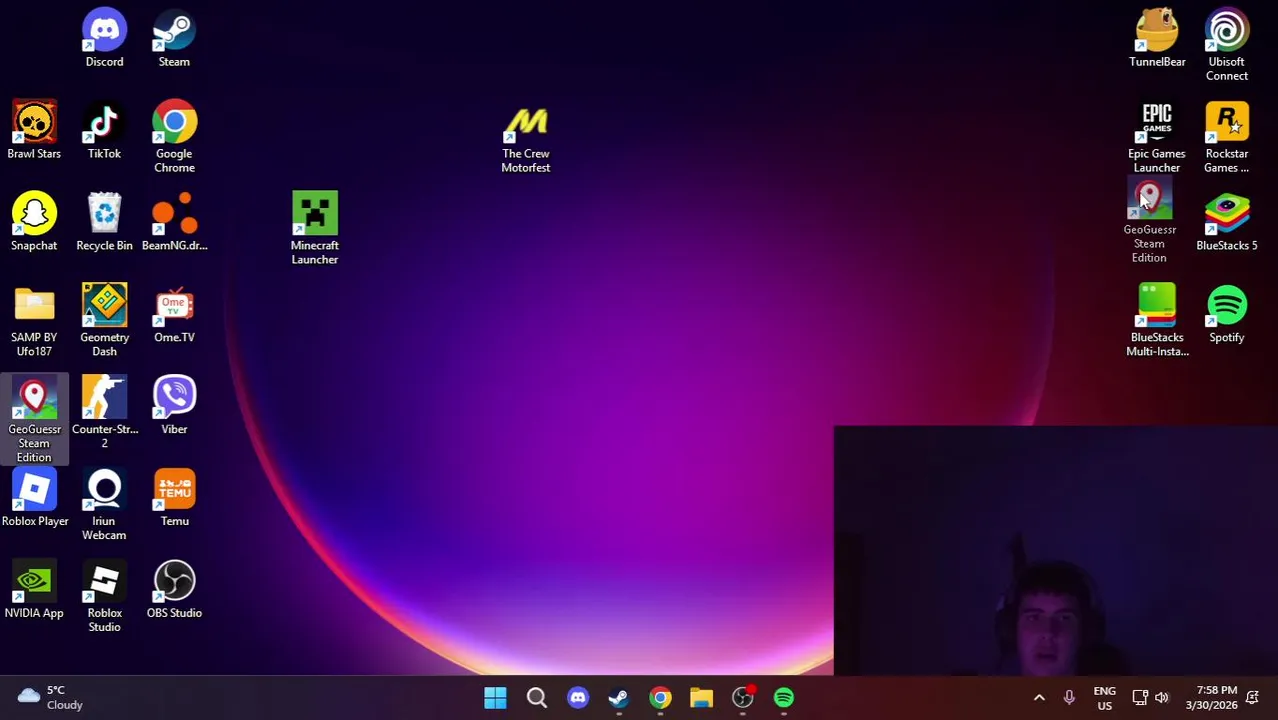Open the volume tray icon

(x=1162, y=697)
